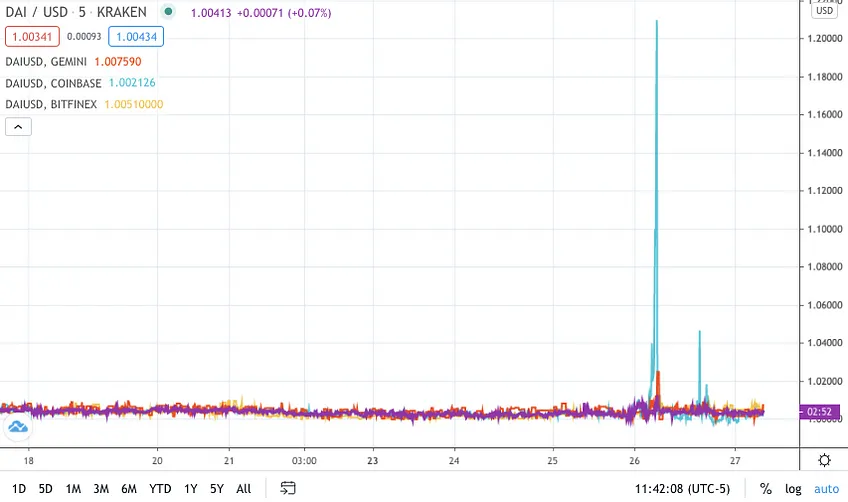Click the green market status dot
The height and width of the screenshot is (502, 848).
point(168,11)
